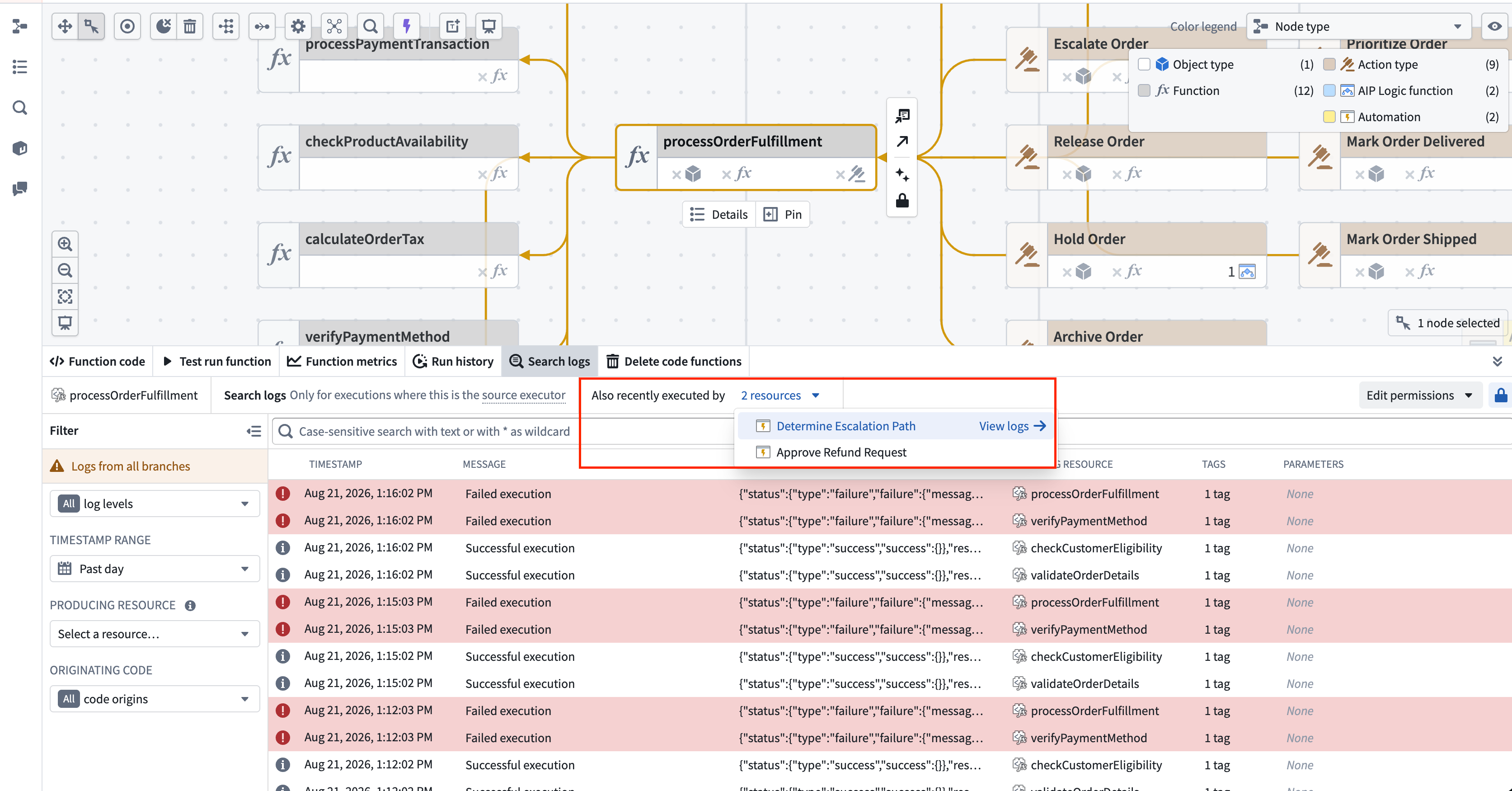Viewport: 1512px width, 791px height.
Task: Toggle the AIP Logic function legend checkbox
Action: [1329, 90]
